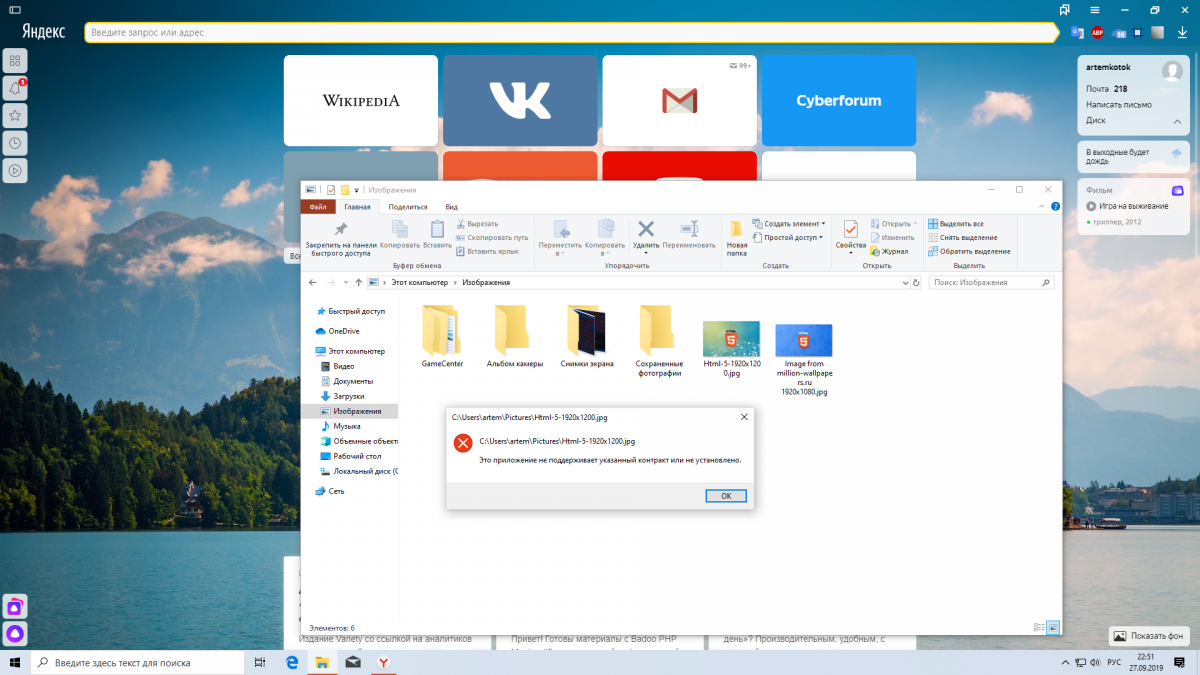Switch Explorer to details view button

point(1040,627)
